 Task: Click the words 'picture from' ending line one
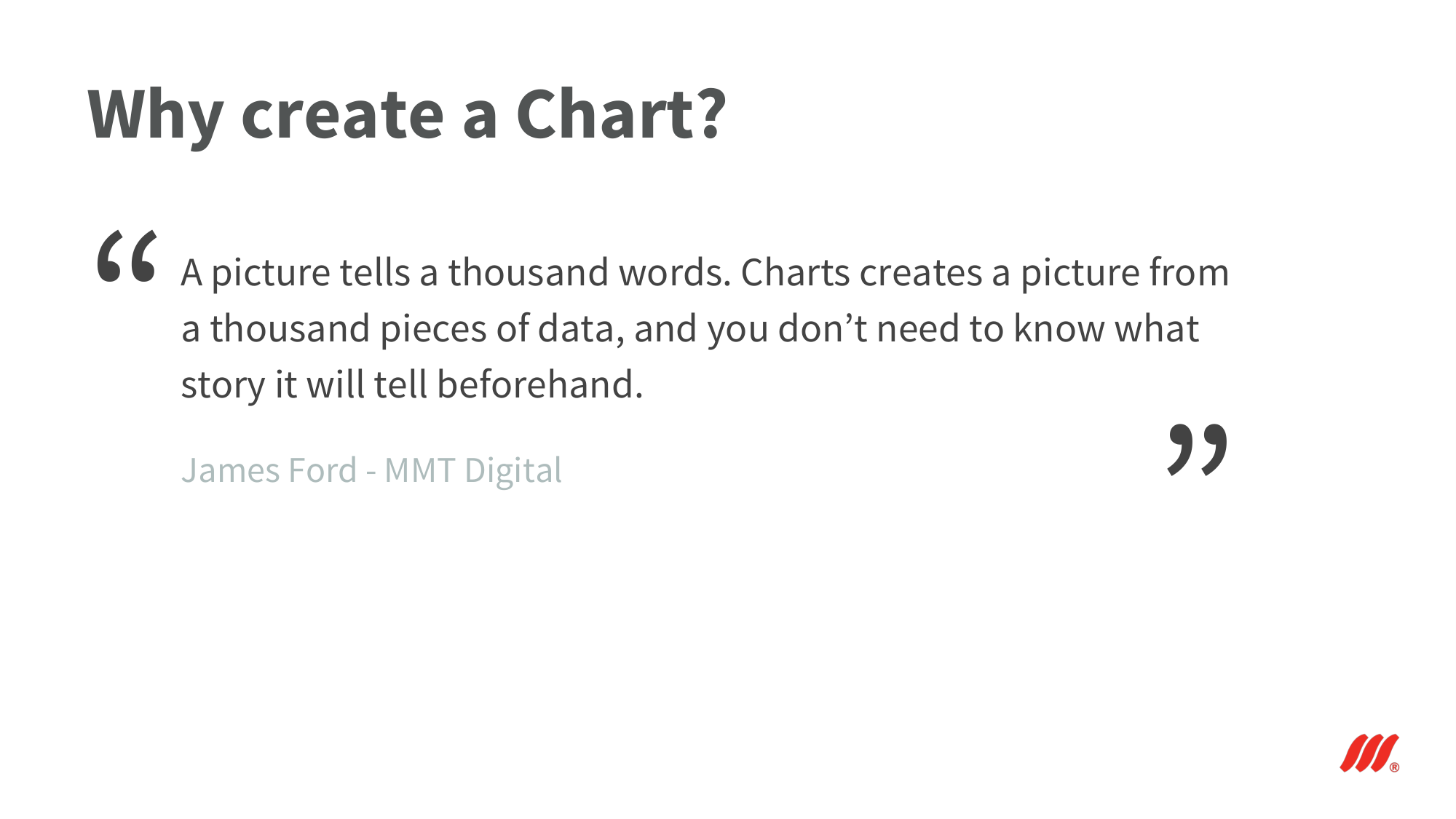coord(1125,273)
